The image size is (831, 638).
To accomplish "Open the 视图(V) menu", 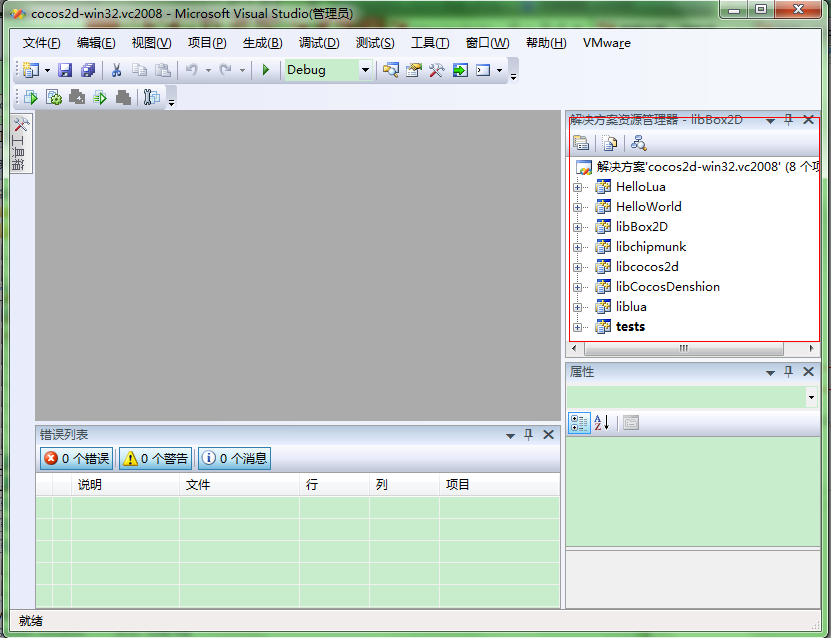I will 152,43.
